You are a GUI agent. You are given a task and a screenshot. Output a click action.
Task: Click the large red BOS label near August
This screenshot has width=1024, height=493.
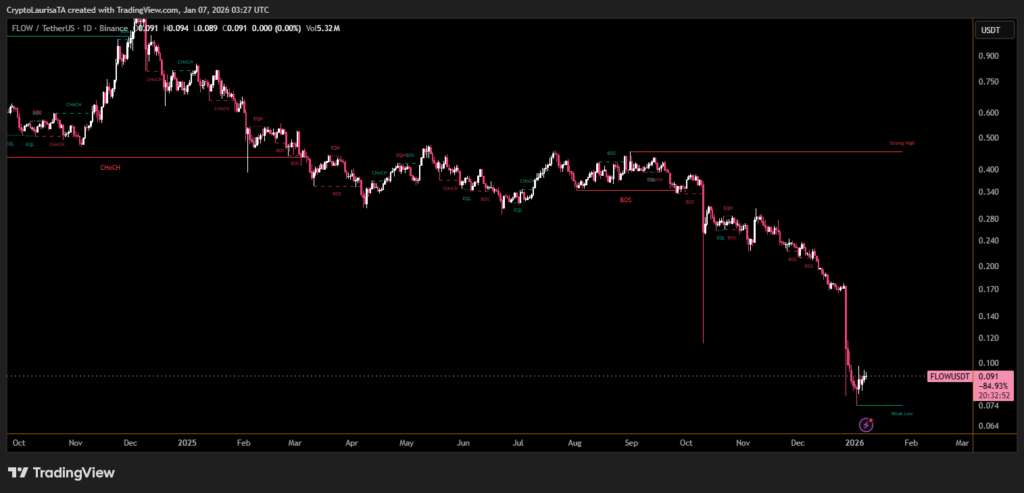pos(625,200)
